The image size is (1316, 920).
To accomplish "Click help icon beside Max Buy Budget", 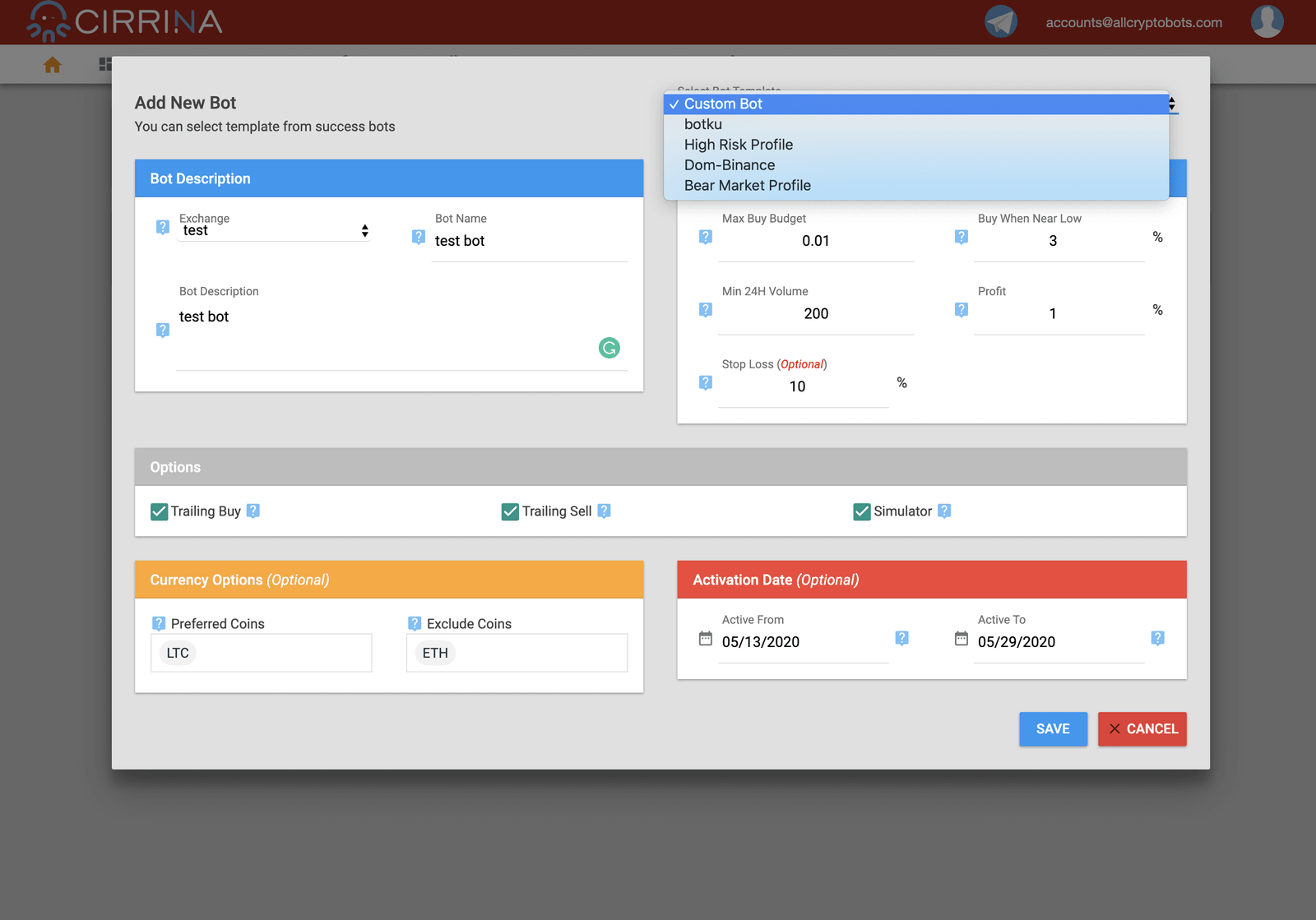I will coord(705,237).
